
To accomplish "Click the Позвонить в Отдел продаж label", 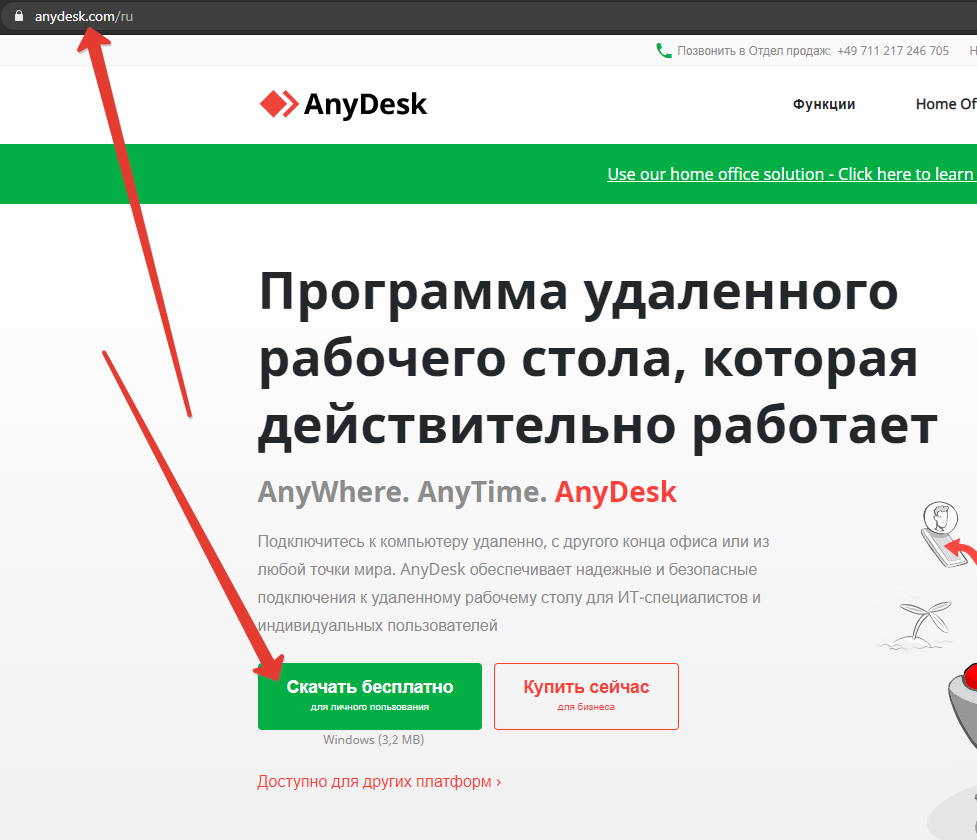I will pyautogui.click(x=753, y=51).
